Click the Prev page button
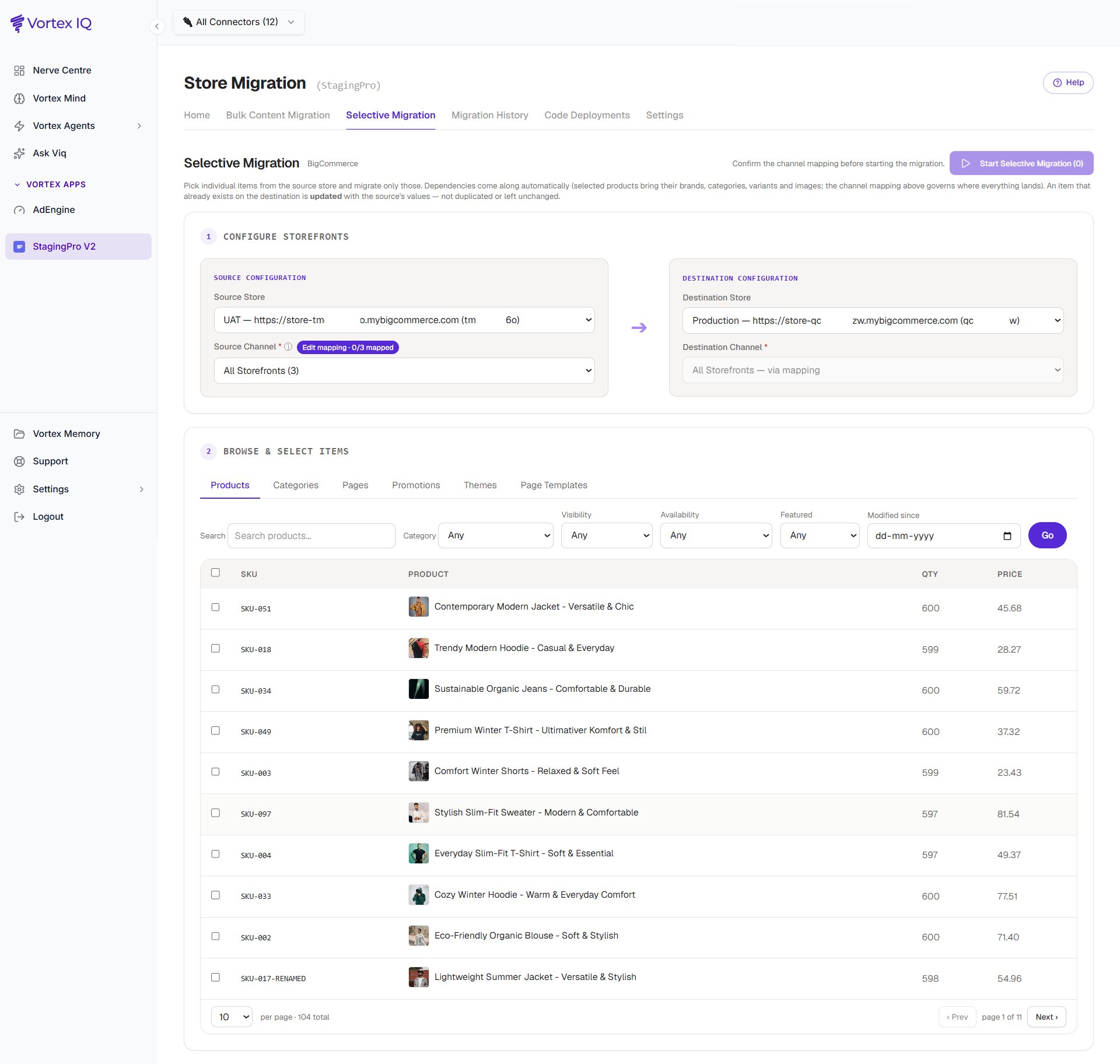Viewport: 1120px width, 1064px height. point(957,1017)
